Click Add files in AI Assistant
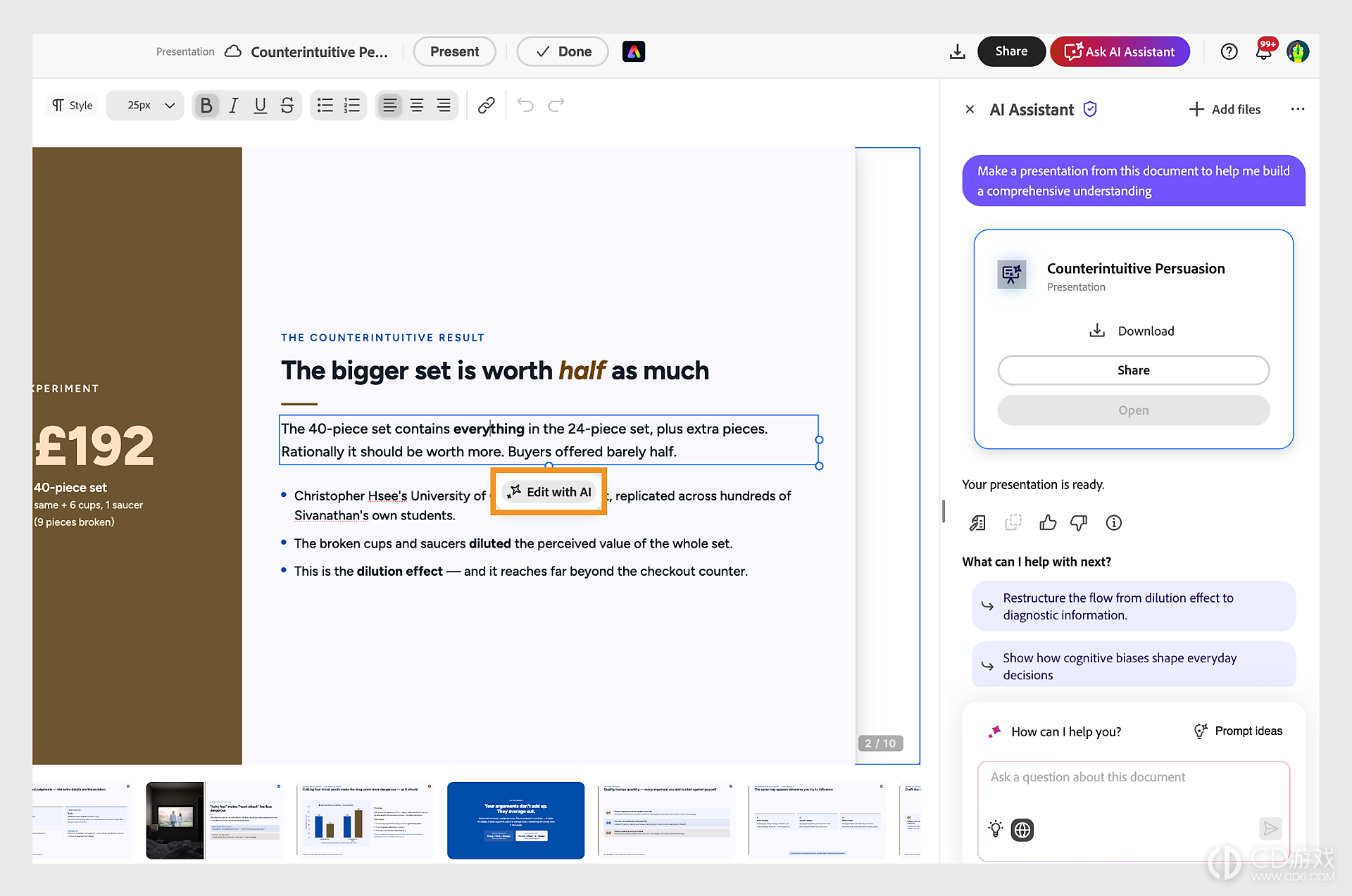This screenshot has width=1352, height=896. pyautogui.click(x=1225, y=109)
